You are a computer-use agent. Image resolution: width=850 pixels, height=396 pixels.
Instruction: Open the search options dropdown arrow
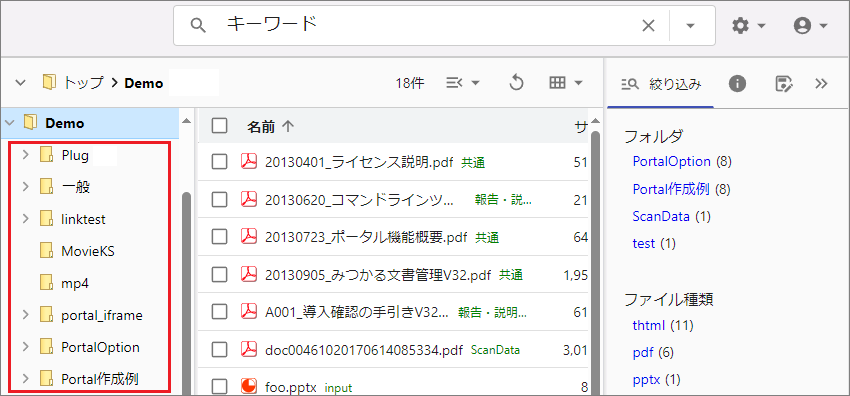click(690, 26)
